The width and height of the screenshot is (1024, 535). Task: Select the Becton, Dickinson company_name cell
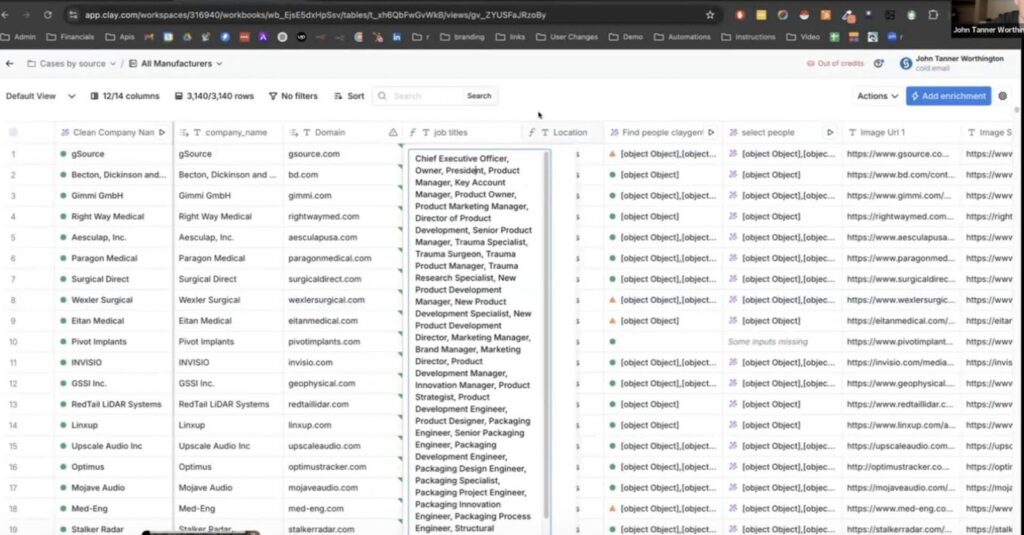[228, 174]
